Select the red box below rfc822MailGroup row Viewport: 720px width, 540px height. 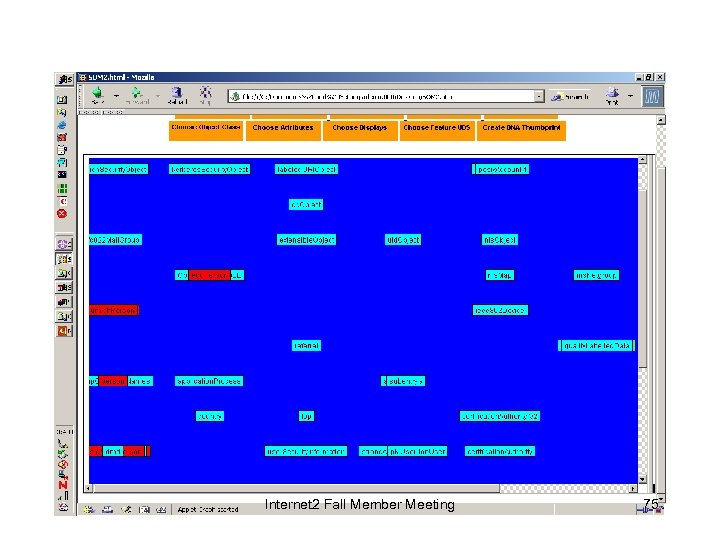(113, 310)
